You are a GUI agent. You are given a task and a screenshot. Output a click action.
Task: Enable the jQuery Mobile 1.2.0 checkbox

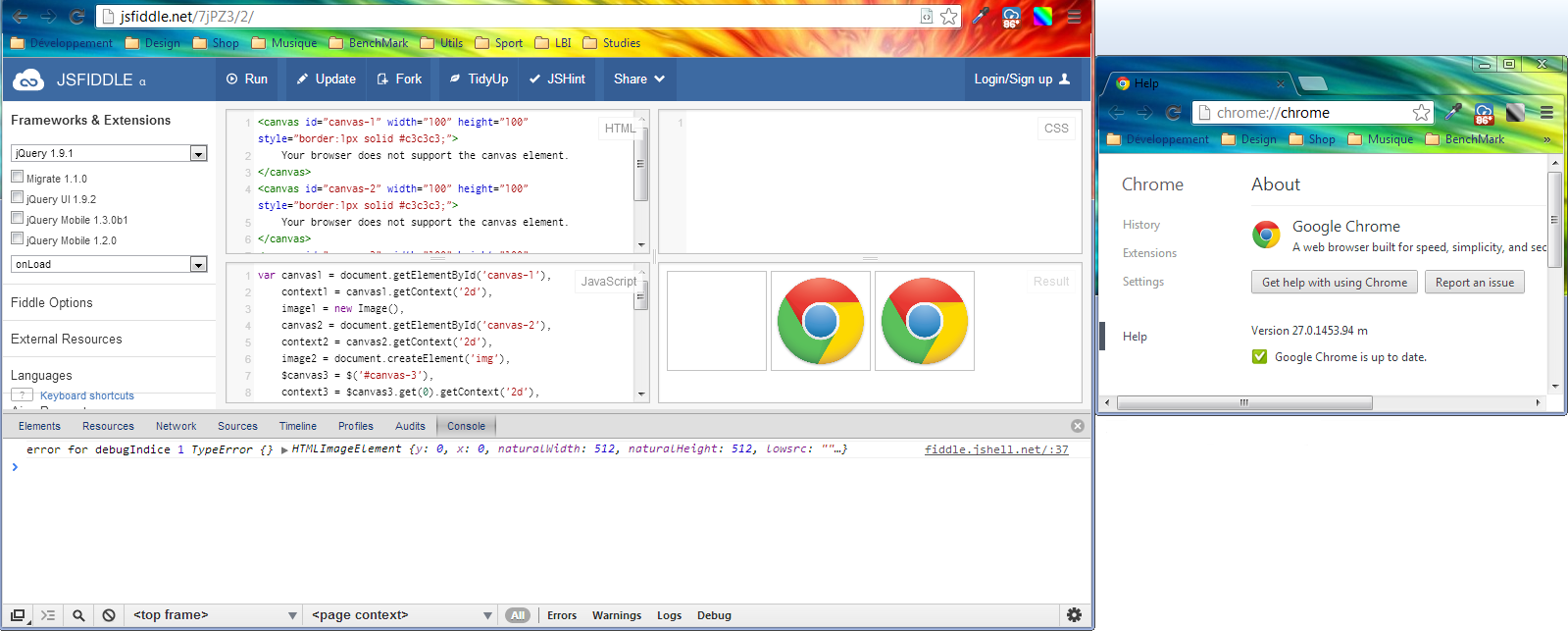tap(17, 238)
